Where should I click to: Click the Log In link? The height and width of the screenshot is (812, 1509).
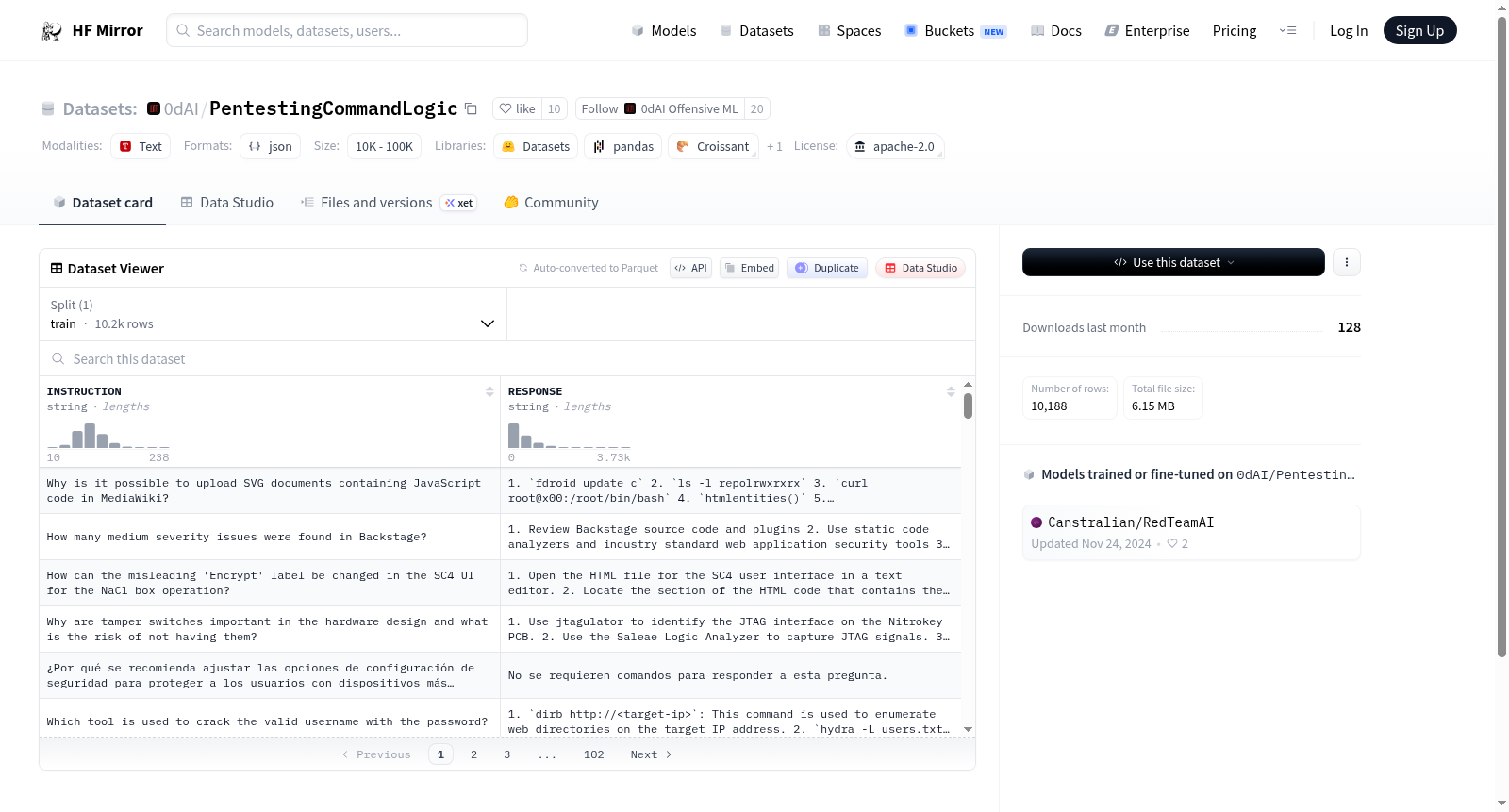1349,30
